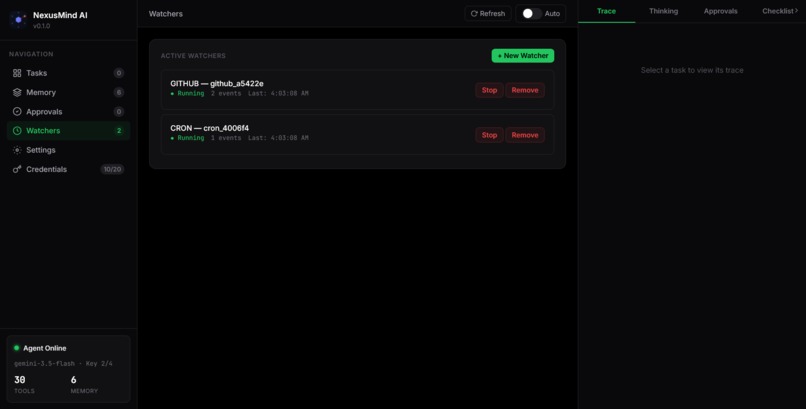Click the 6 MEMORY counter
The image size is (806, 409).
[x=84, y=384]
